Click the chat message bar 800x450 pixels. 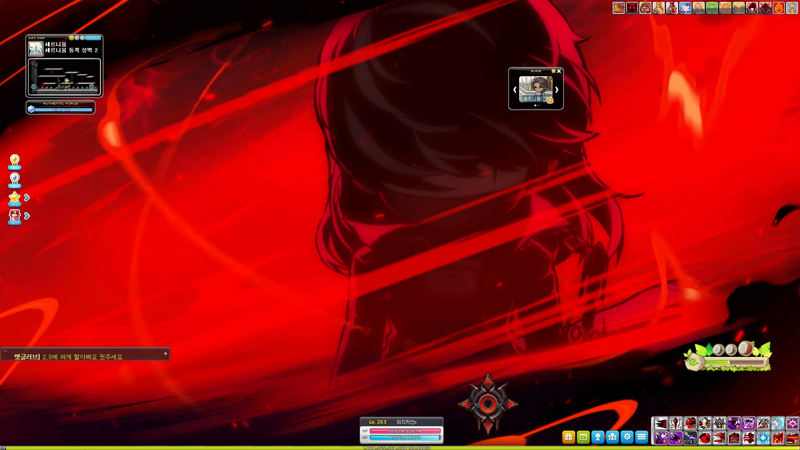pos(85,355)
